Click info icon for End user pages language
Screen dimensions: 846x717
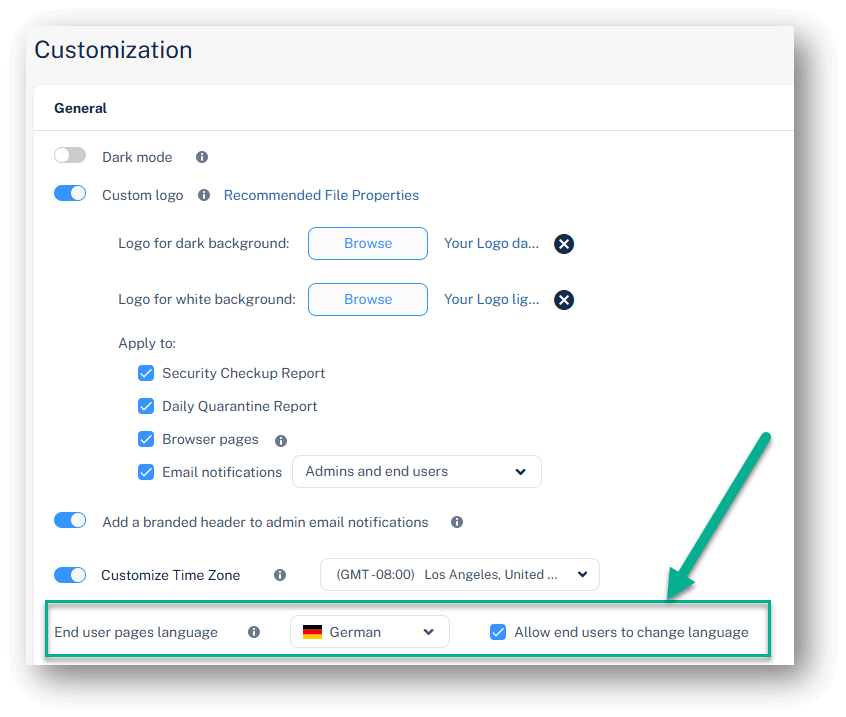tap(254, 632)
